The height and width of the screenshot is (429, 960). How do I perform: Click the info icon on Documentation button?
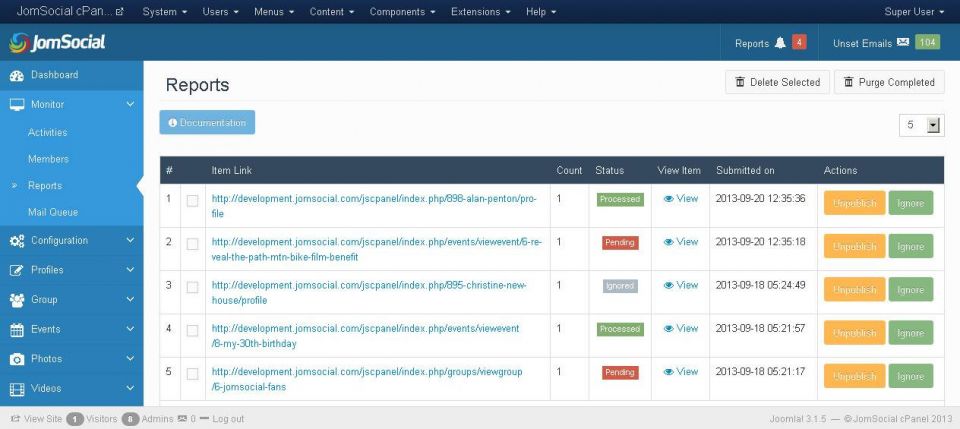173,123
